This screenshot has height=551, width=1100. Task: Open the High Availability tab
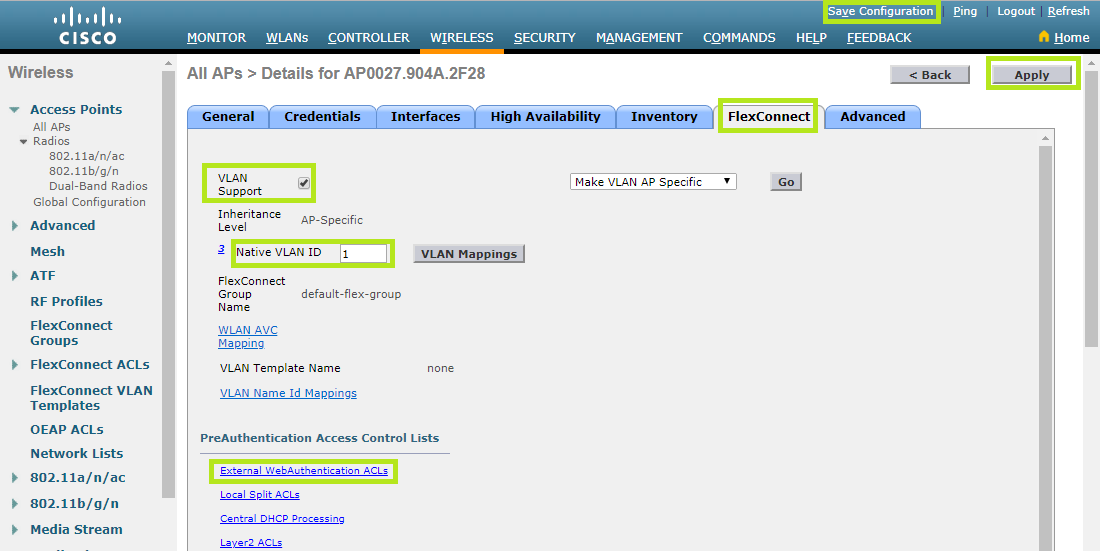[x=545, y=117]
